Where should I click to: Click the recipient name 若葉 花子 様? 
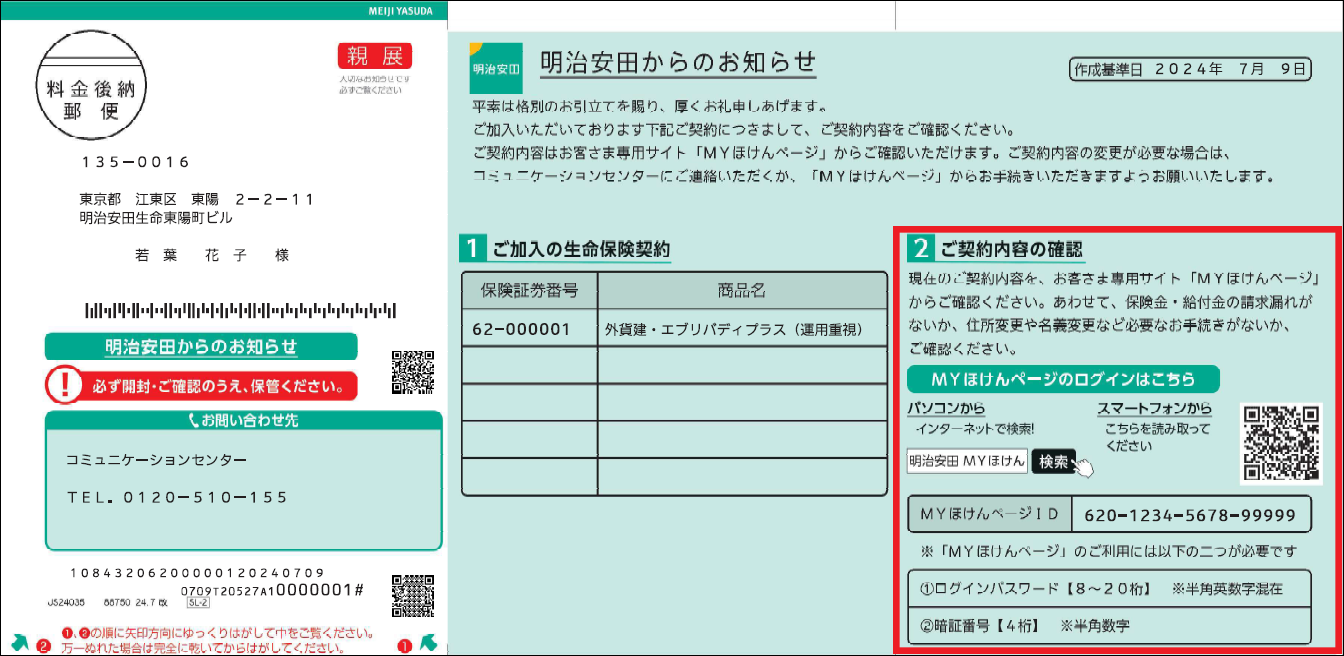point(212,256)
